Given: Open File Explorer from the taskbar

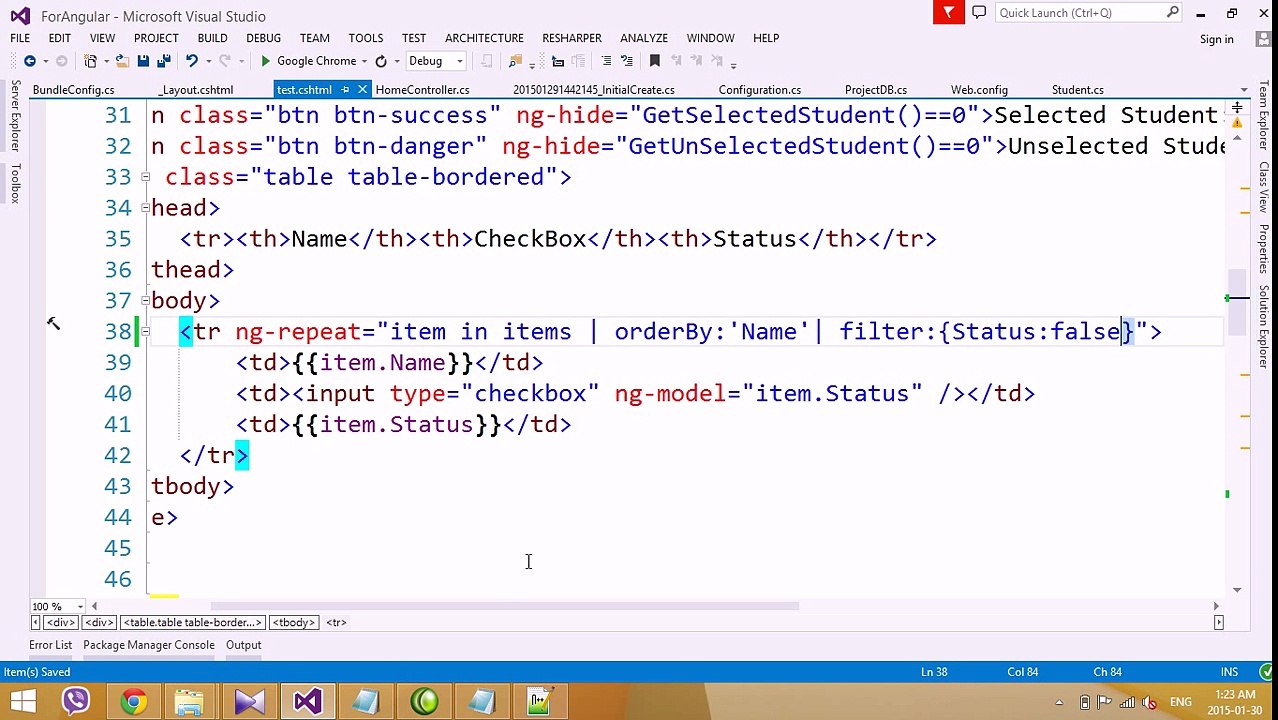Looking at the screenshot, I should [190, 701].
